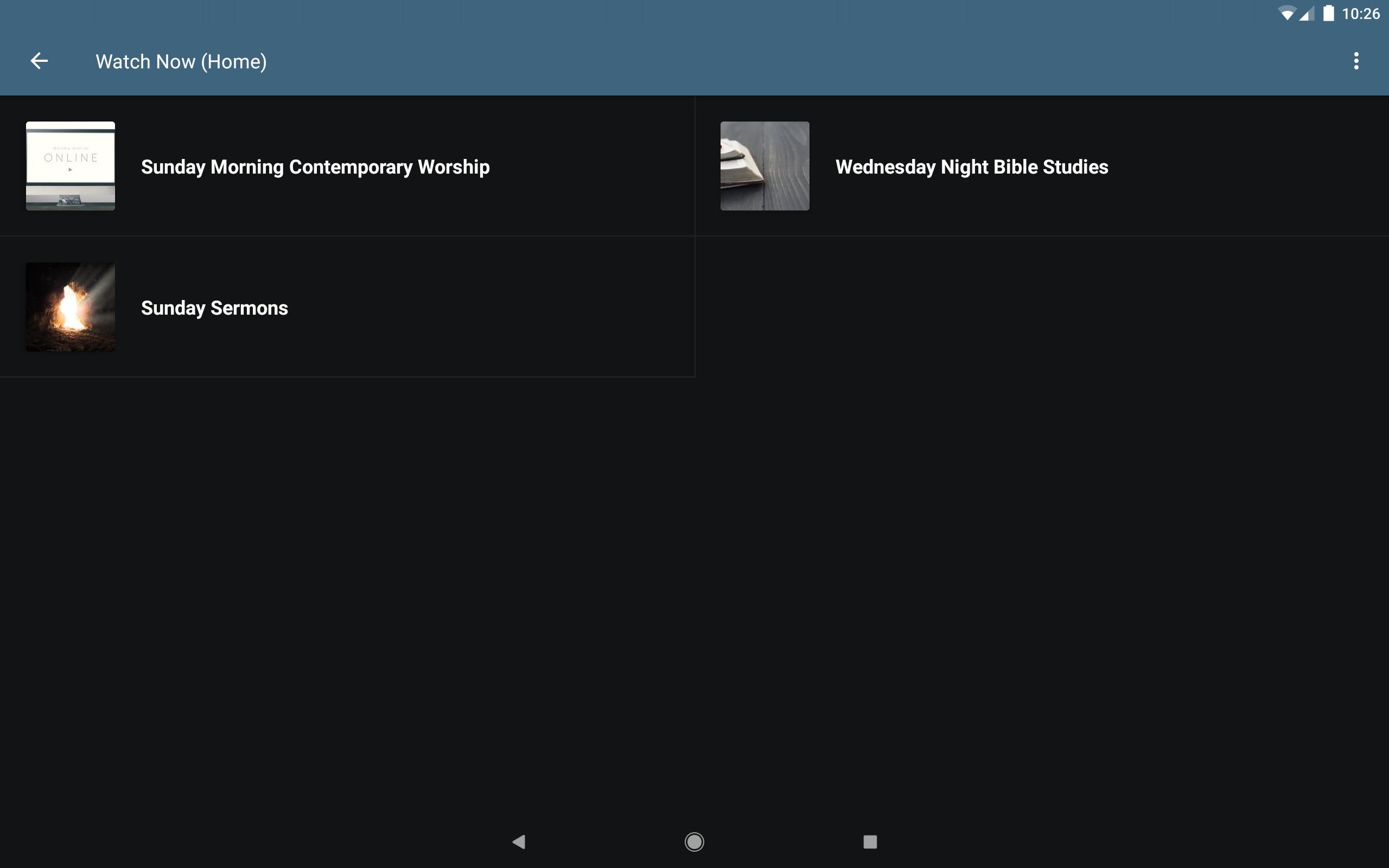Tap the battery status icon
This screenshot has height=868, width=1389.
click(x=1328, y=12)
